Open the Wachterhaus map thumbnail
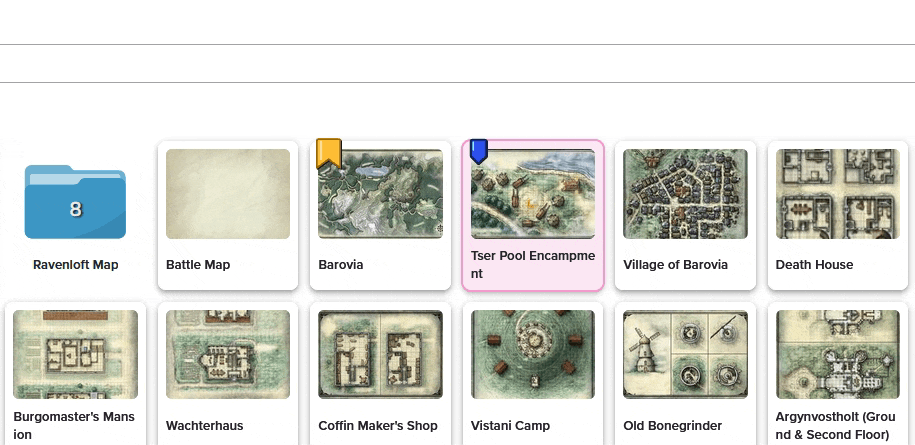 click(x=228, y=354)
